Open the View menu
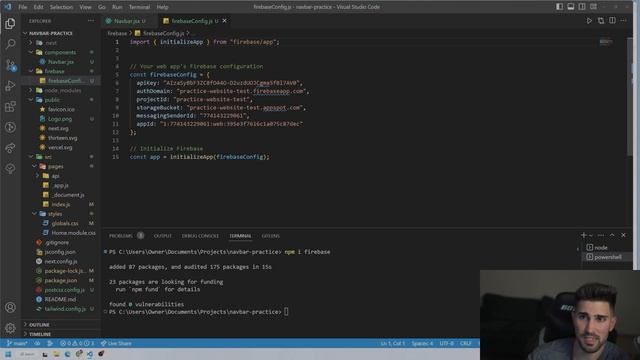The height and width of the screenshot is (360, 640). (85, 7)
